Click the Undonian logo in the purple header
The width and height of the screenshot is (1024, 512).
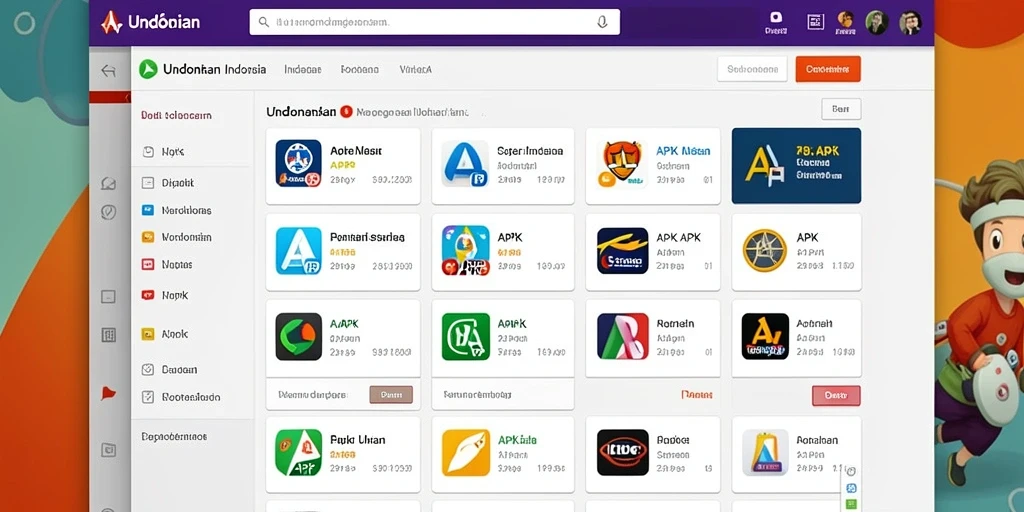point(150,22)
